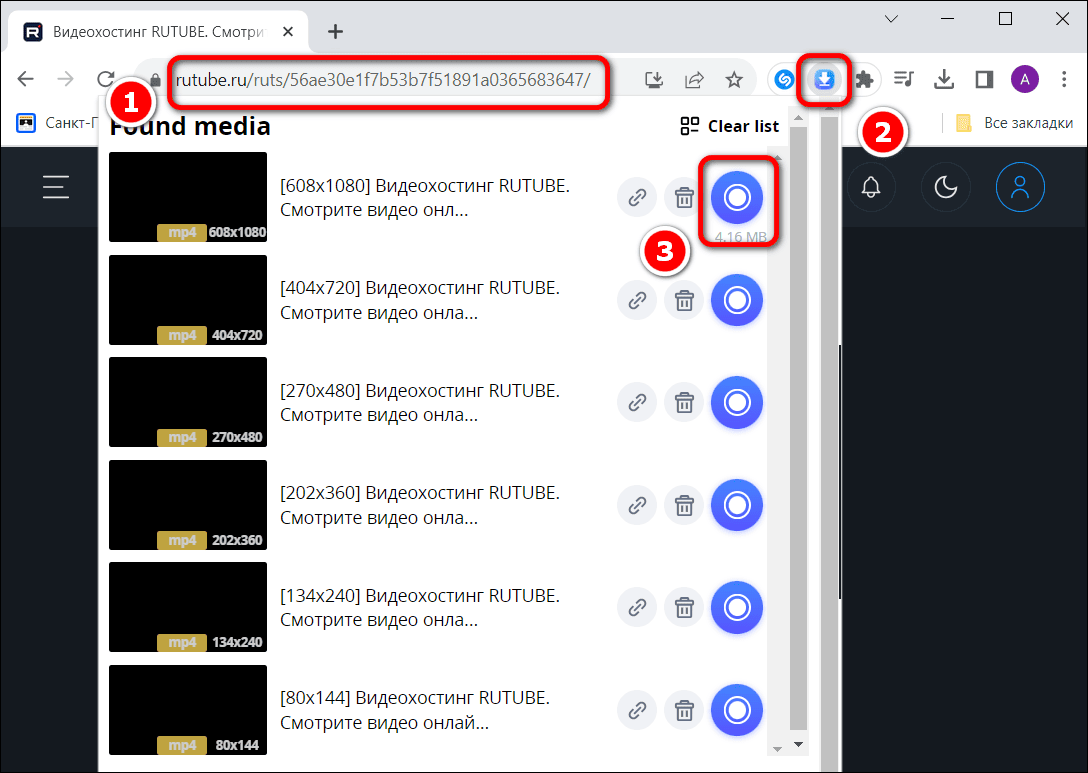
Task: Download the 404x720 video
Action: click(x=737, y=300)
